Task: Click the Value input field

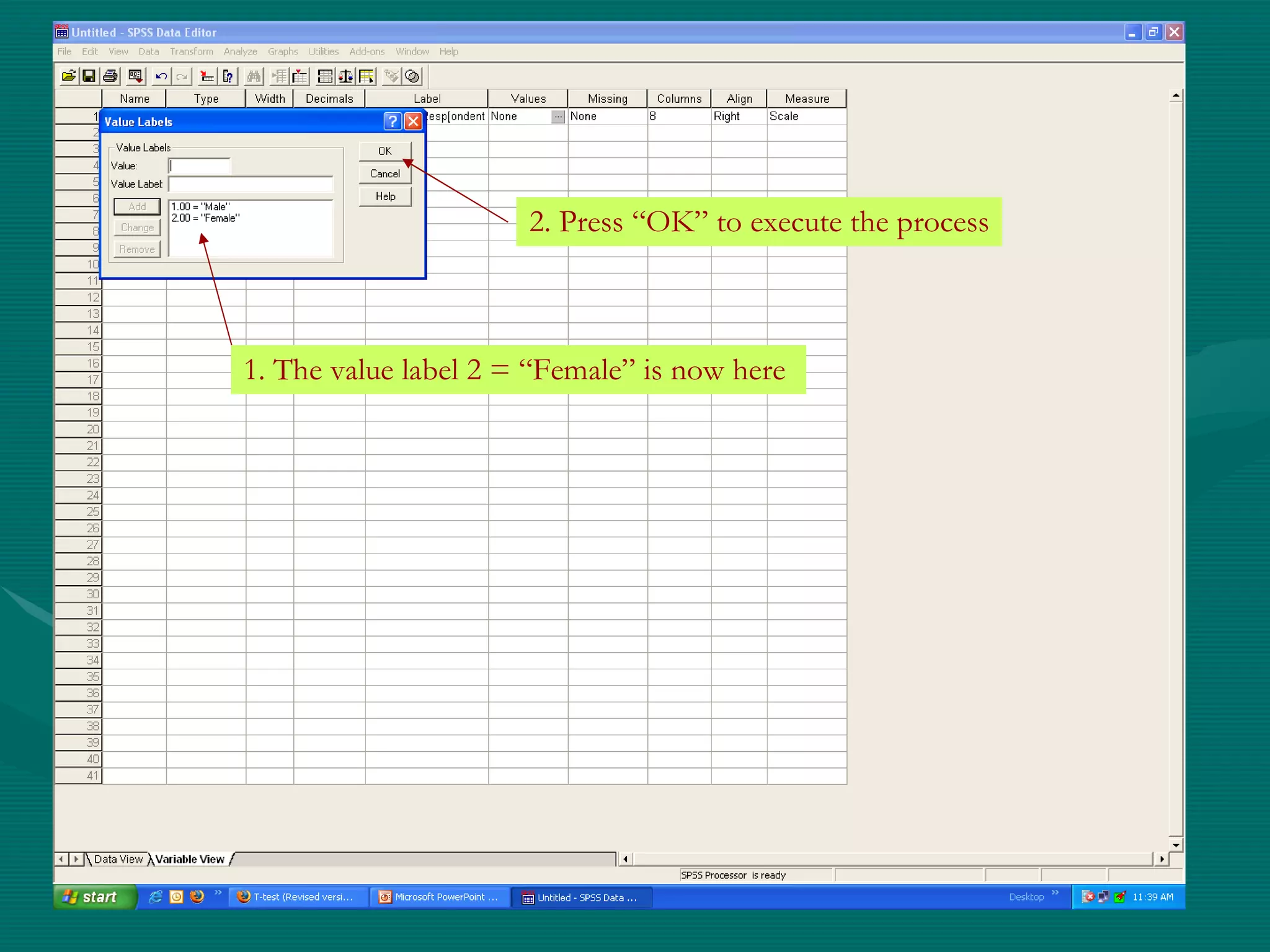Action: click(200, 166)
